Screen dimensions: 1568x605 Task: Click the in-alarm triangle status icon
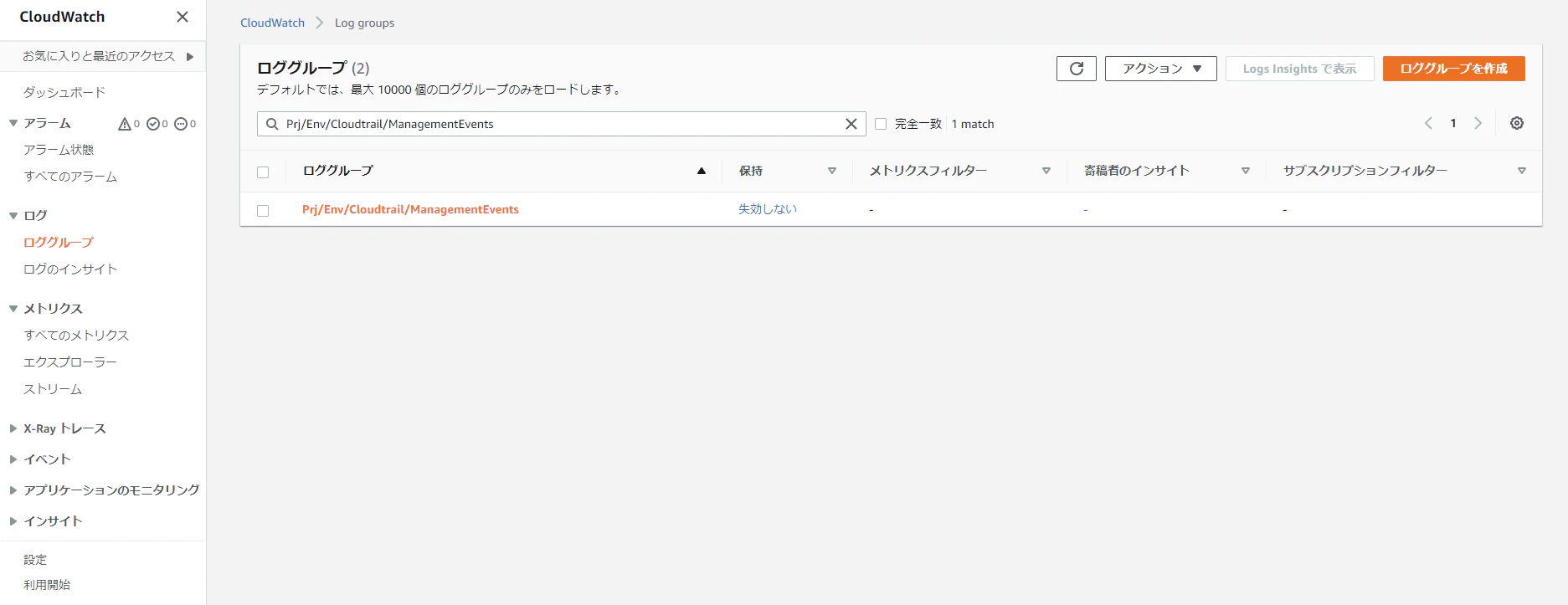pos(125,124)
